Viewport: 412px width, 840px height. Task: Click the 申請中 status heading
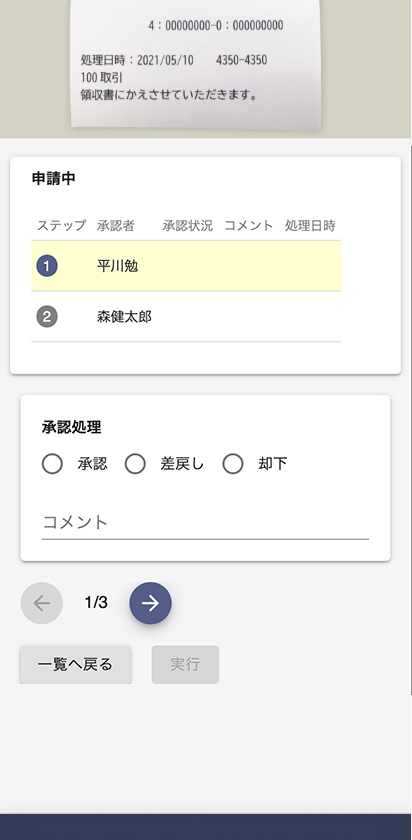[54, 179]
